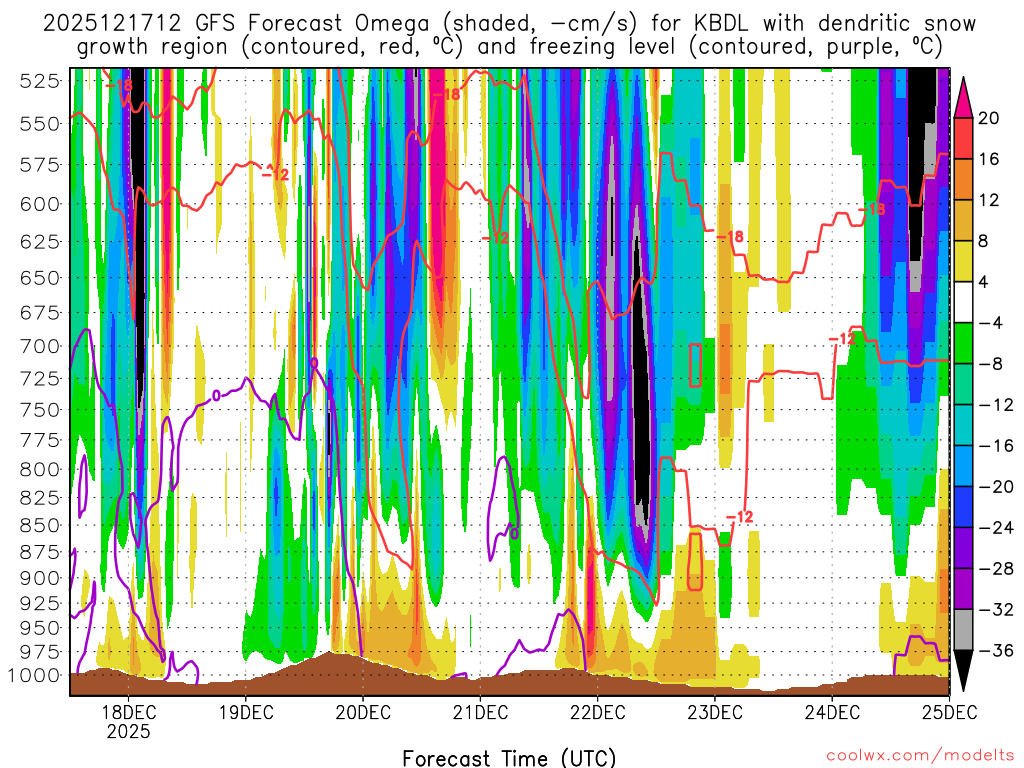
Task: Click the "Forecast Time (UTC)" axis title
Action: coord(509,758)
